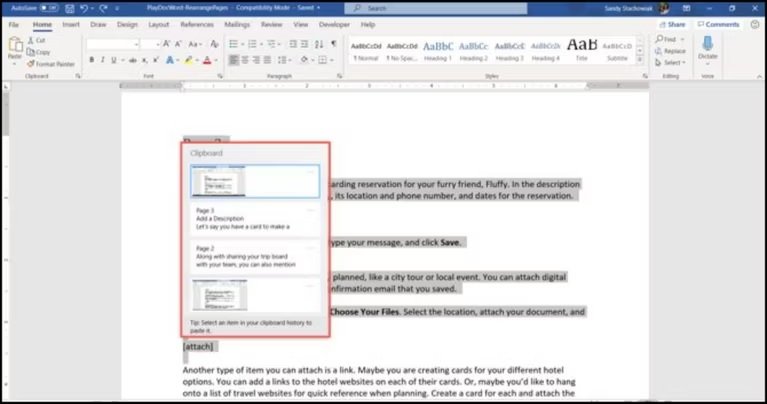767x404 pixels.
Task: Click the Copy button
Action: tap(38, 52)
